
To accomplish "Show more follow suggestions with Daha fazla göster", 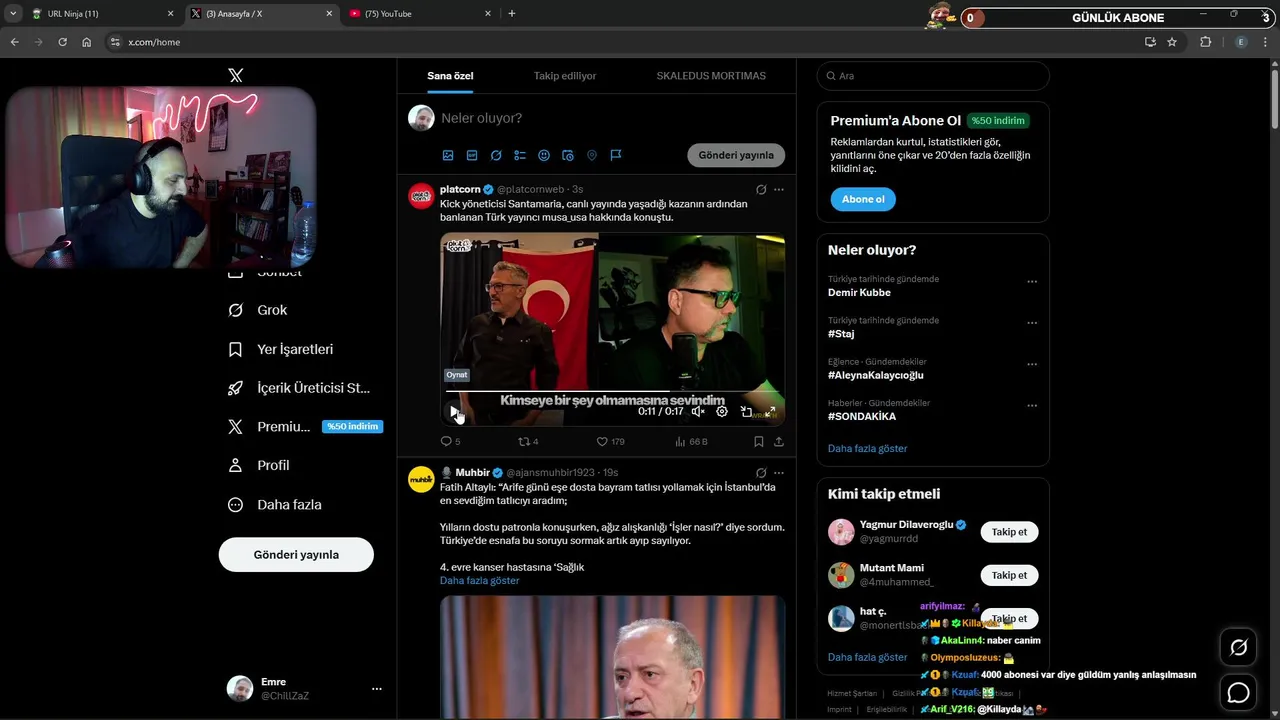I will 867,657.
